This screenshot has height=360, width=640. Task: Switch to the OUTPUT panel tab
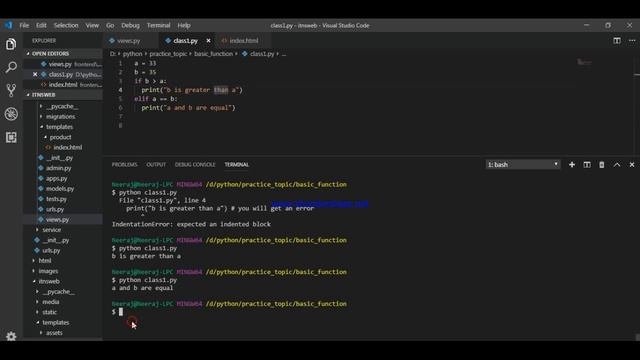(x=156, y=164)
